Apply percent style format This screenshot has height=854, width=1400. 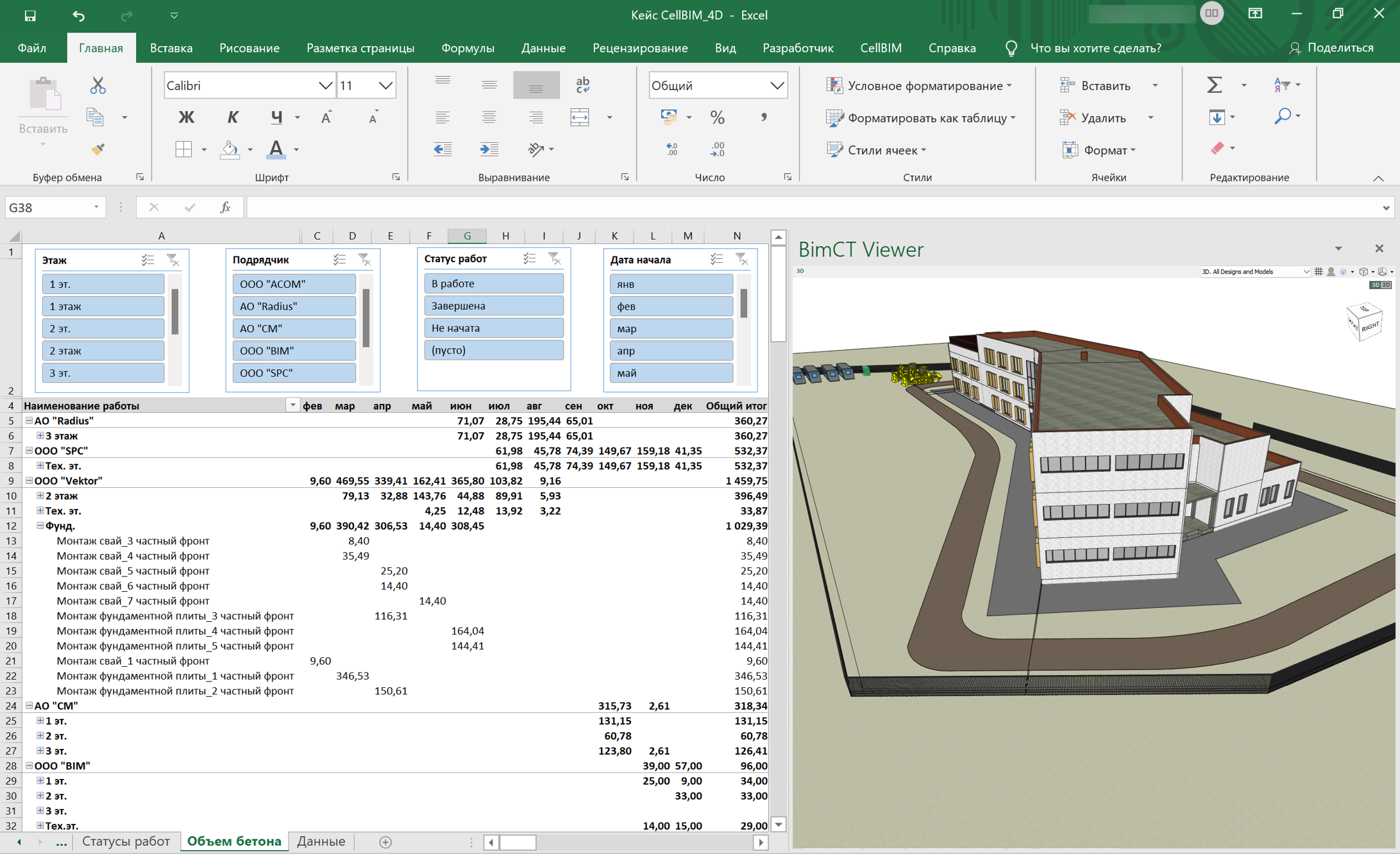(717, 117)
